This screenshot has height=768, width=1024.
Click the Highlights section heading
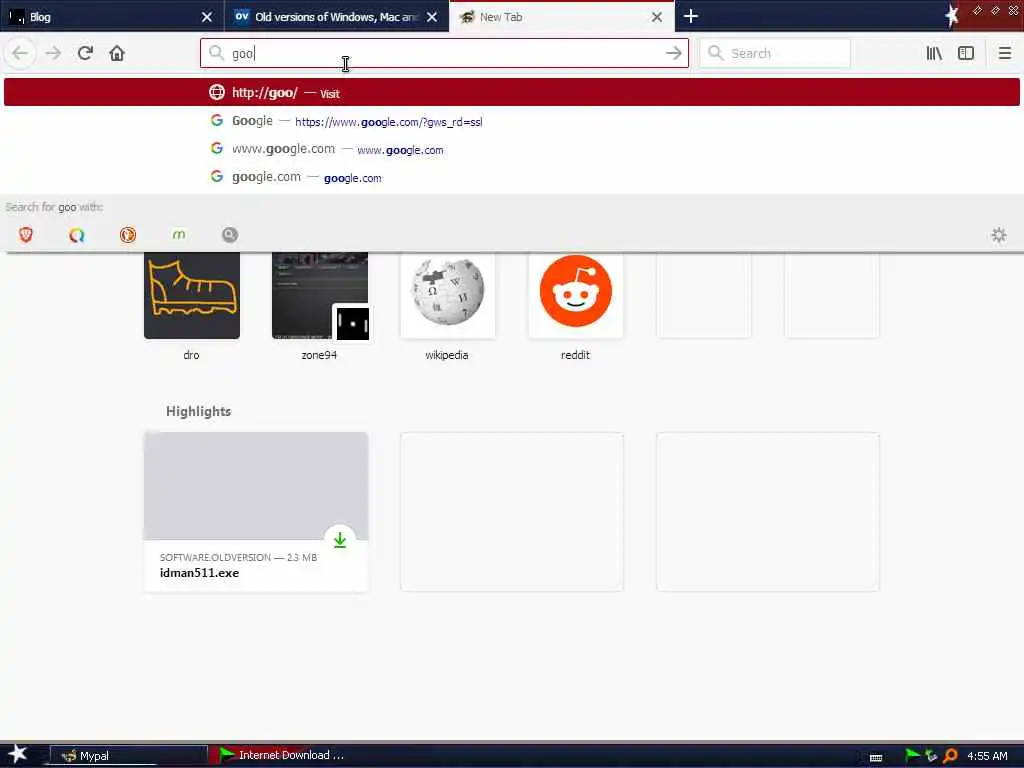click(x=199, y=411)
